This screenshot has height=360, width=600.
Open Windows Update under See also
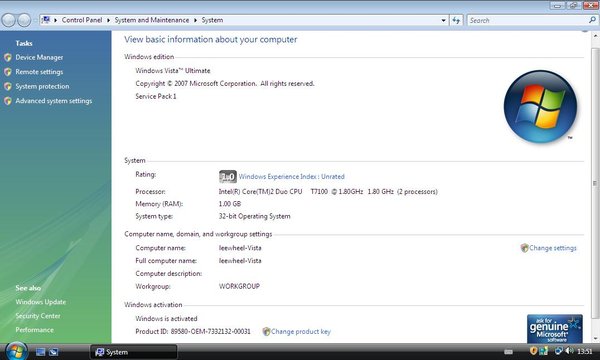pyautogui.click(x=41, y=302)
